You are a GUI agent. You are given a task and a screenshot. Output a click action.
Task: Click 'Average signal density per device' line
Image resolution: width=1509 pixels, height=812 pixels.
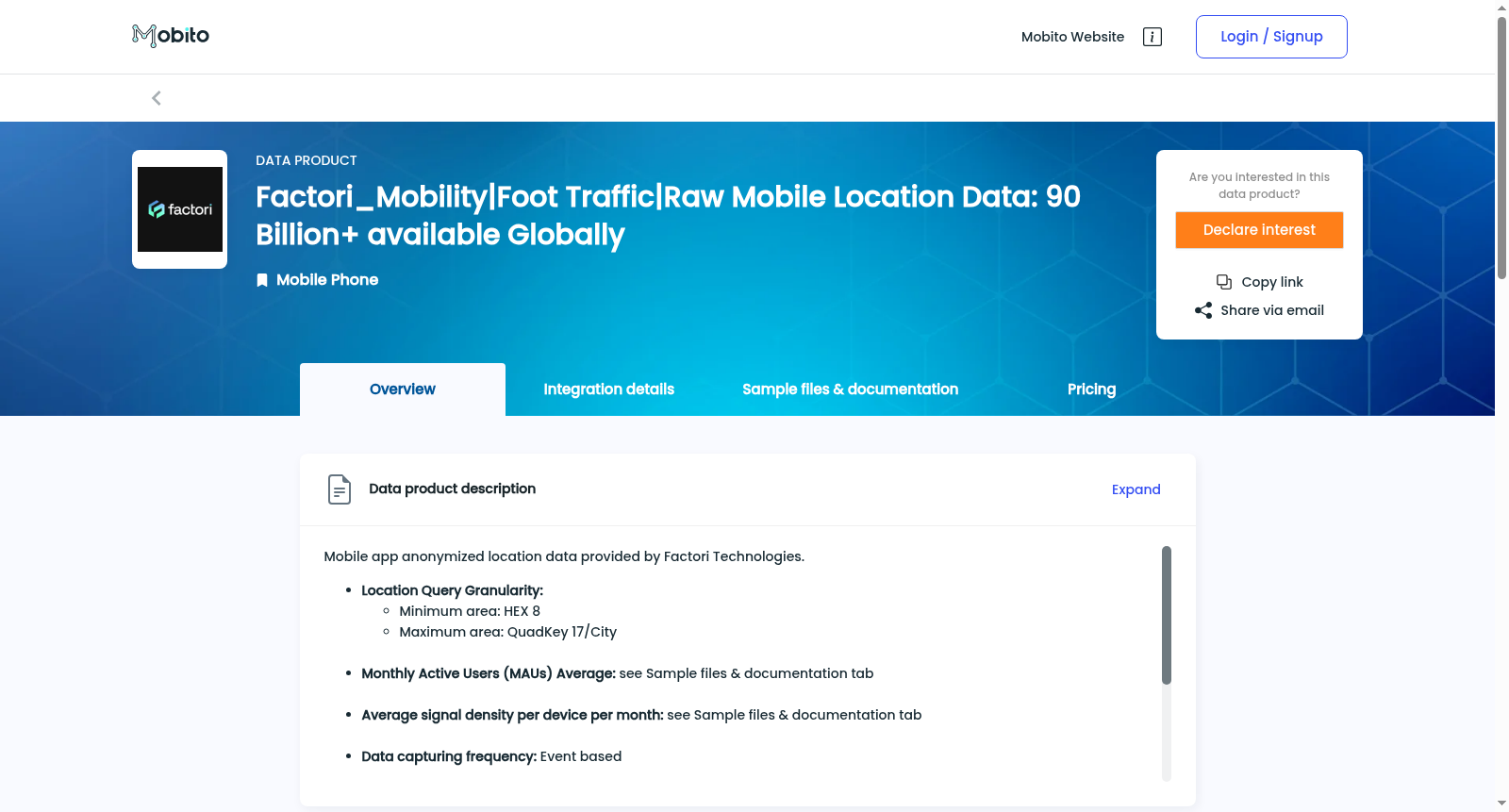point(641,715)
